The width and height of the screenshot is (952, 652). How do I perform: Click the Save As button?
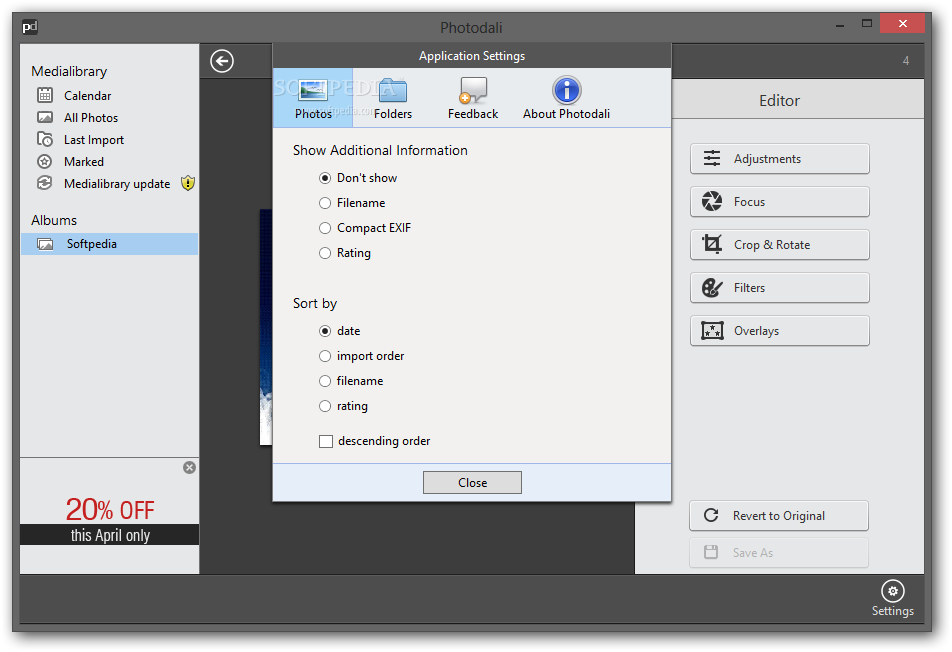click(779, 552)
